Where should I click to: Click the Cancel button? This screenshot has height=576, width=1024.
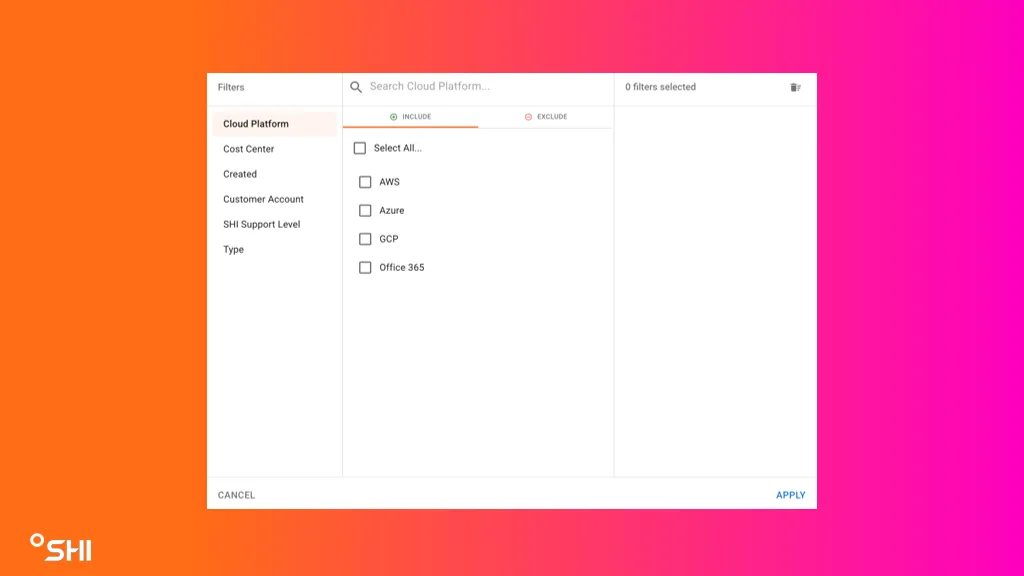pos(236,495)
